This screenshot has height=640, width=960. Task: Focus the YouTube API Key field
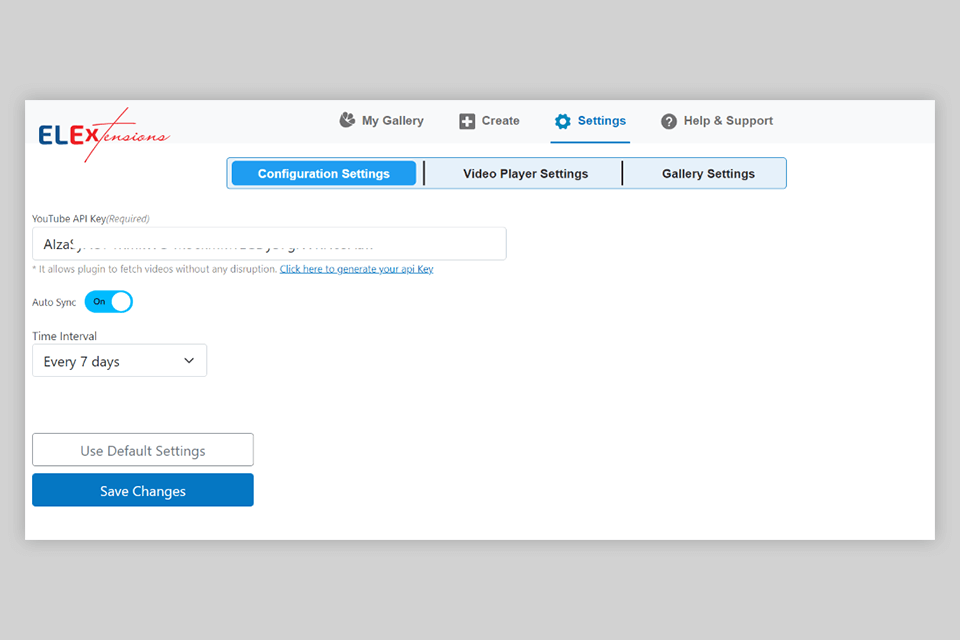269,244
